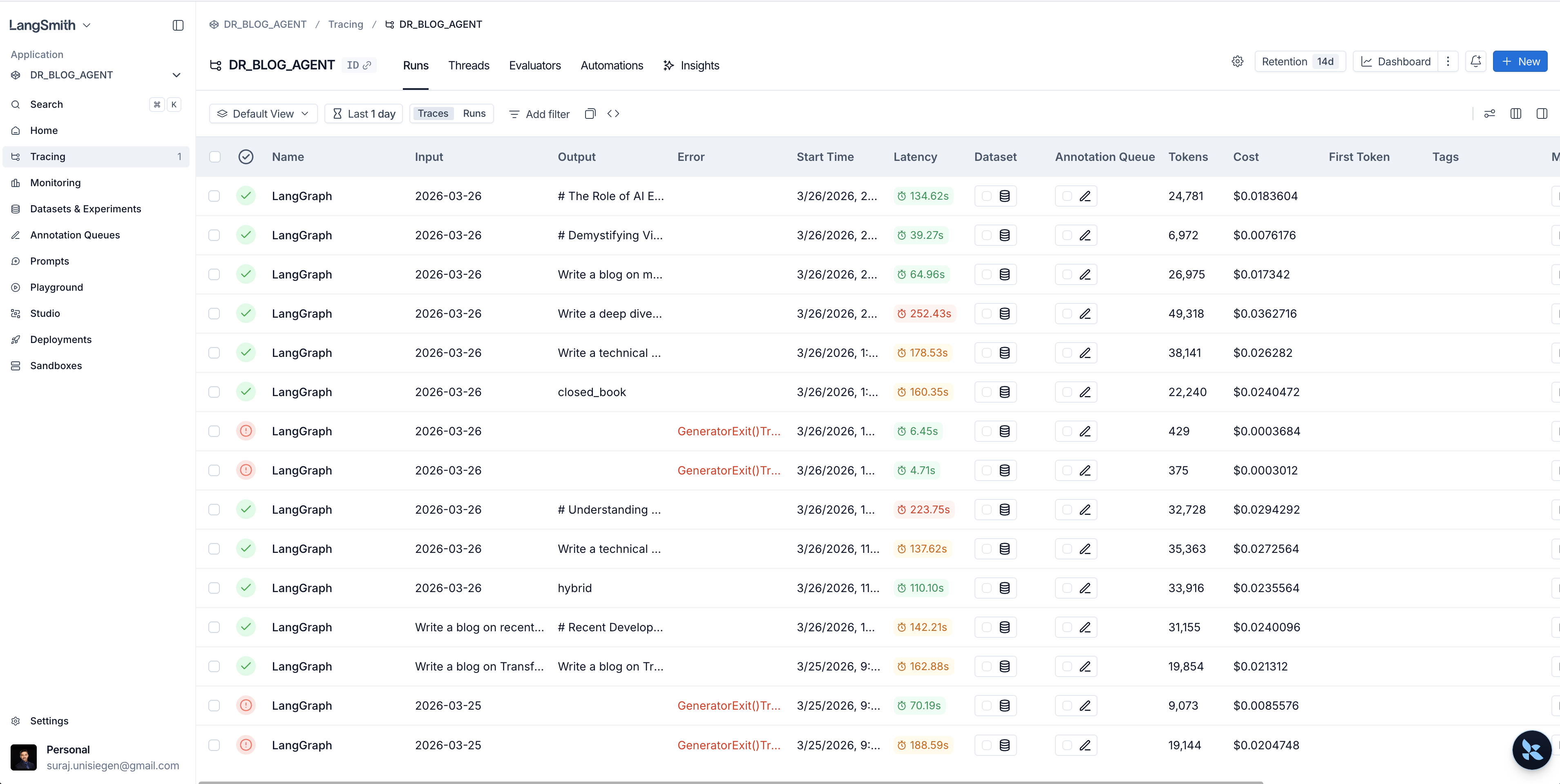Open the Evaluators tab
The image size is (1560, 784).
pos(534,65)
